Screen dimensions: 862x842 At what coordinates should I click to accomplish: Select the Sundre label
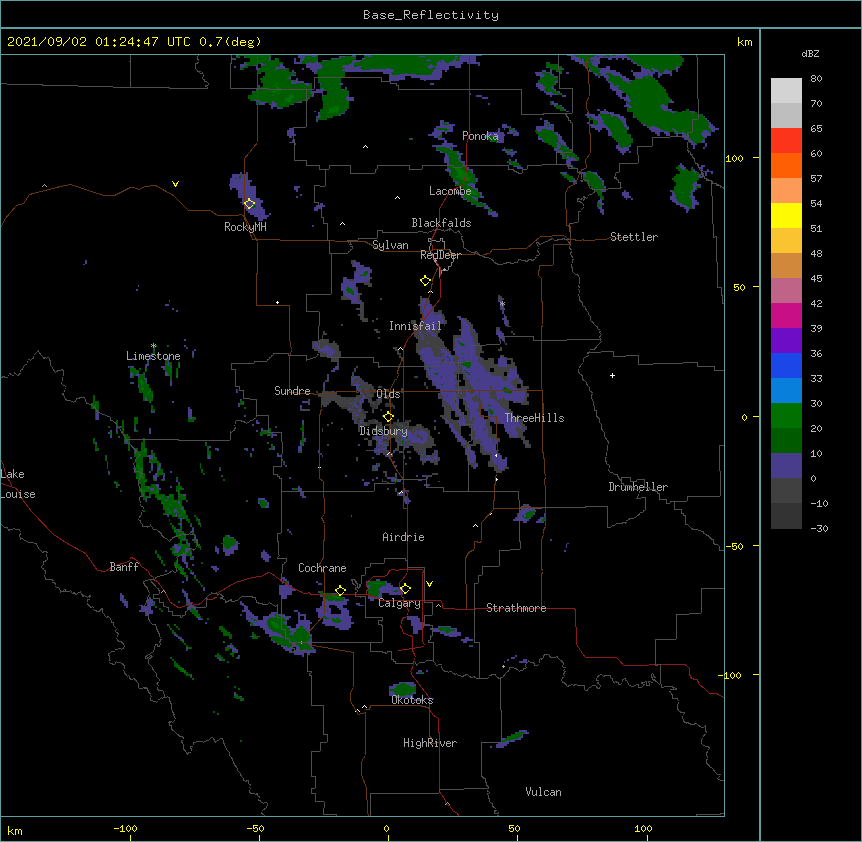292,391
